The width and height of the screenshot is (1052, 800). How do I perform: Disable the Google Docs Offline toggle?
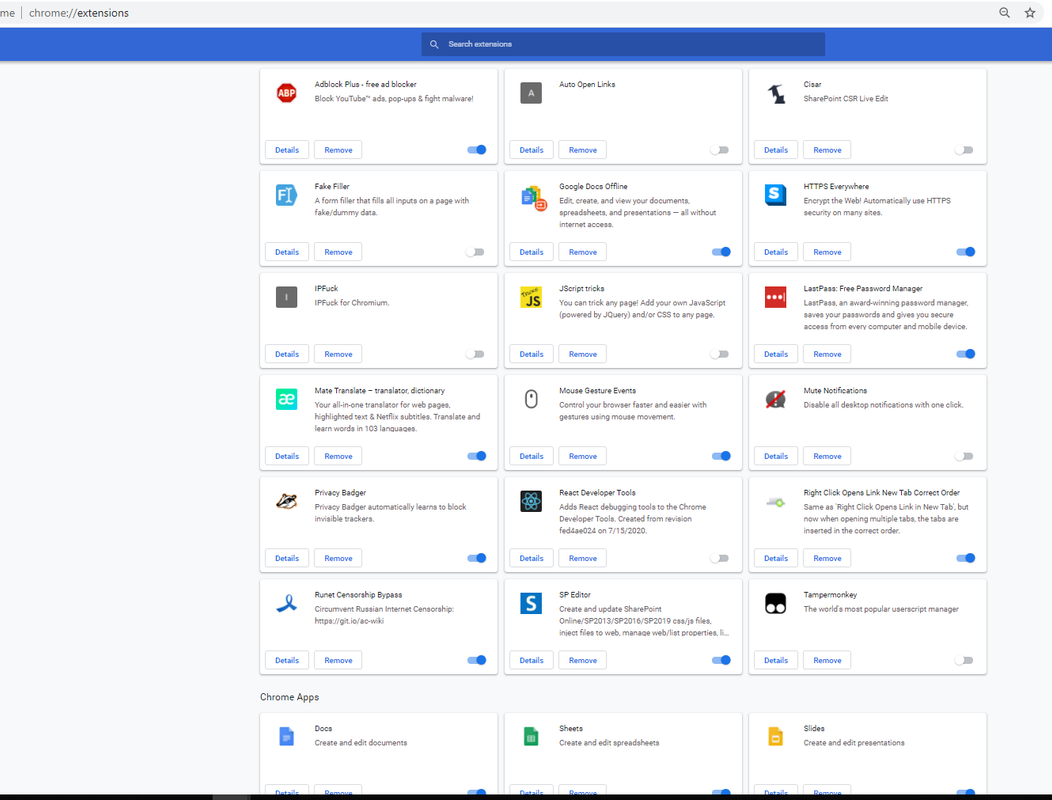pos(721,252)
